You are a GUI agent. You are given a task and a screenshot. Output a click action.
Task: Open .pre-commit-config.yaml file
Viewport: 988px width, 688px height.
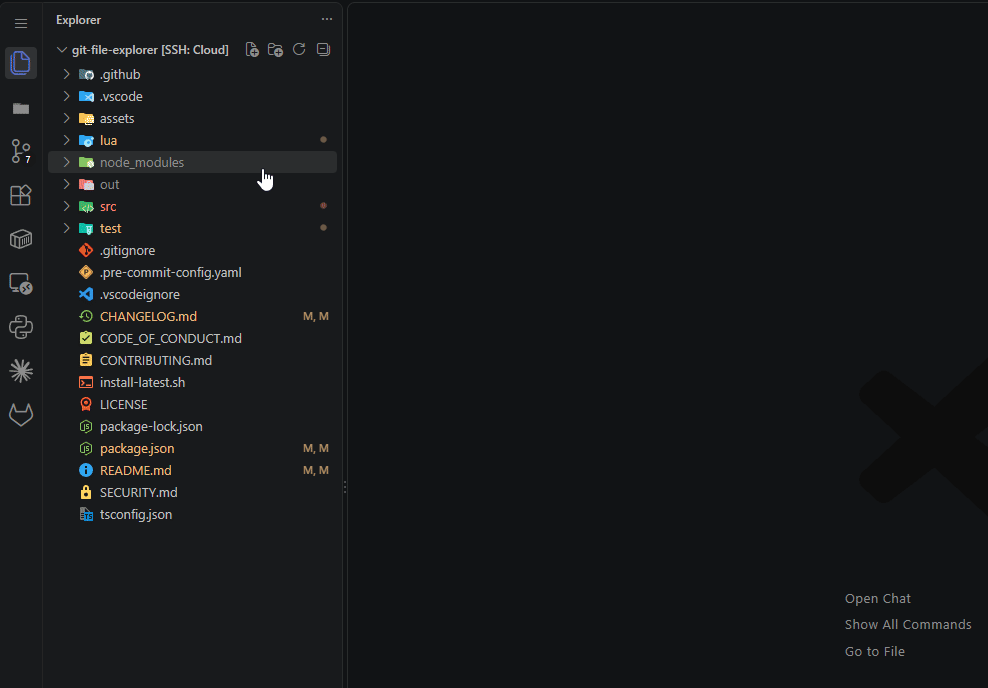pyautogui.click(x=192, y=273)
